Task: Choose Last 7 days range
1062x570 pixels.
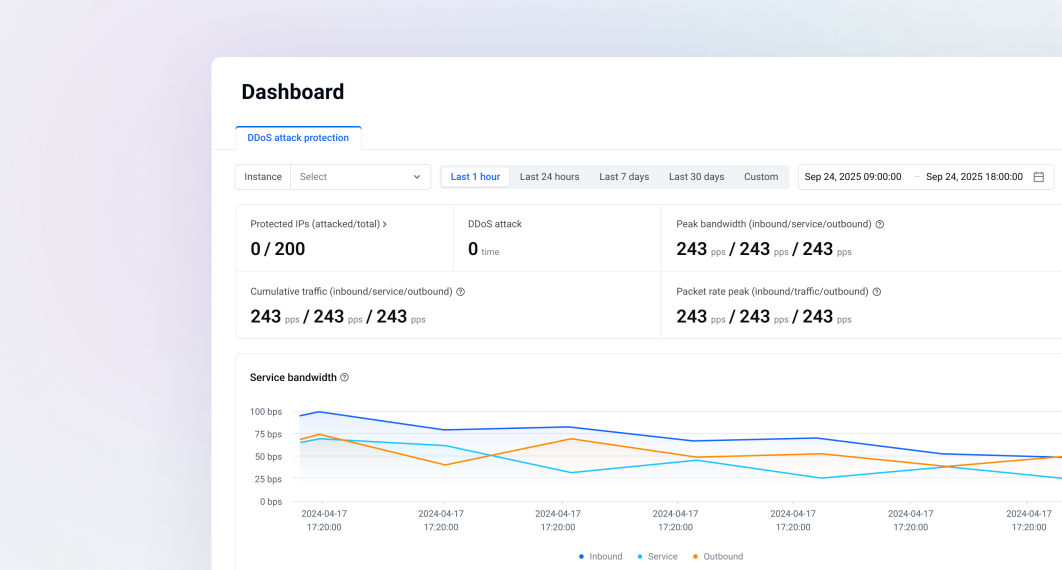Action: tap(624, 177)
